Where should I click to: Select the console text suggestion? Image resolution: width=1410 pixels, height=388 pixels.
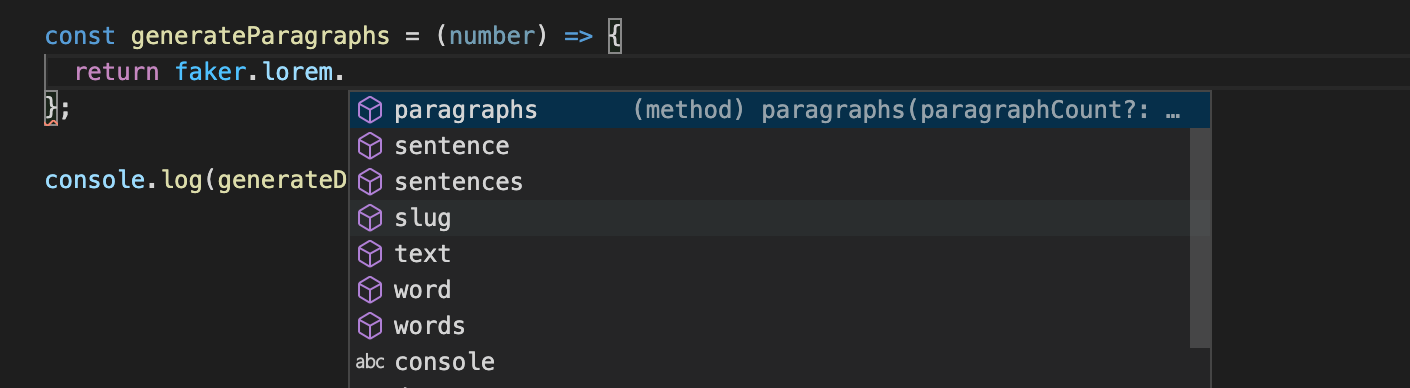click(770, 362)
